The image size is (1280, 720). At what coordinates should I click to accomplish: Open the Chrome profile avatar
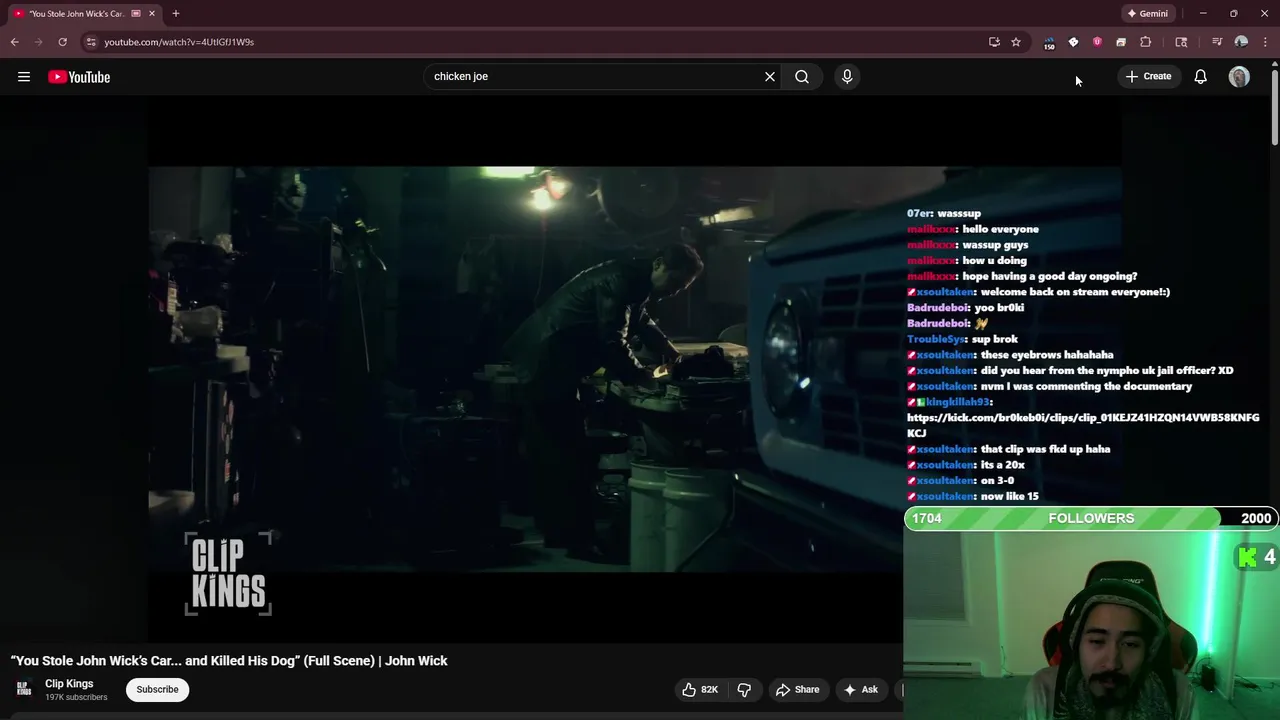(1241, 42)
